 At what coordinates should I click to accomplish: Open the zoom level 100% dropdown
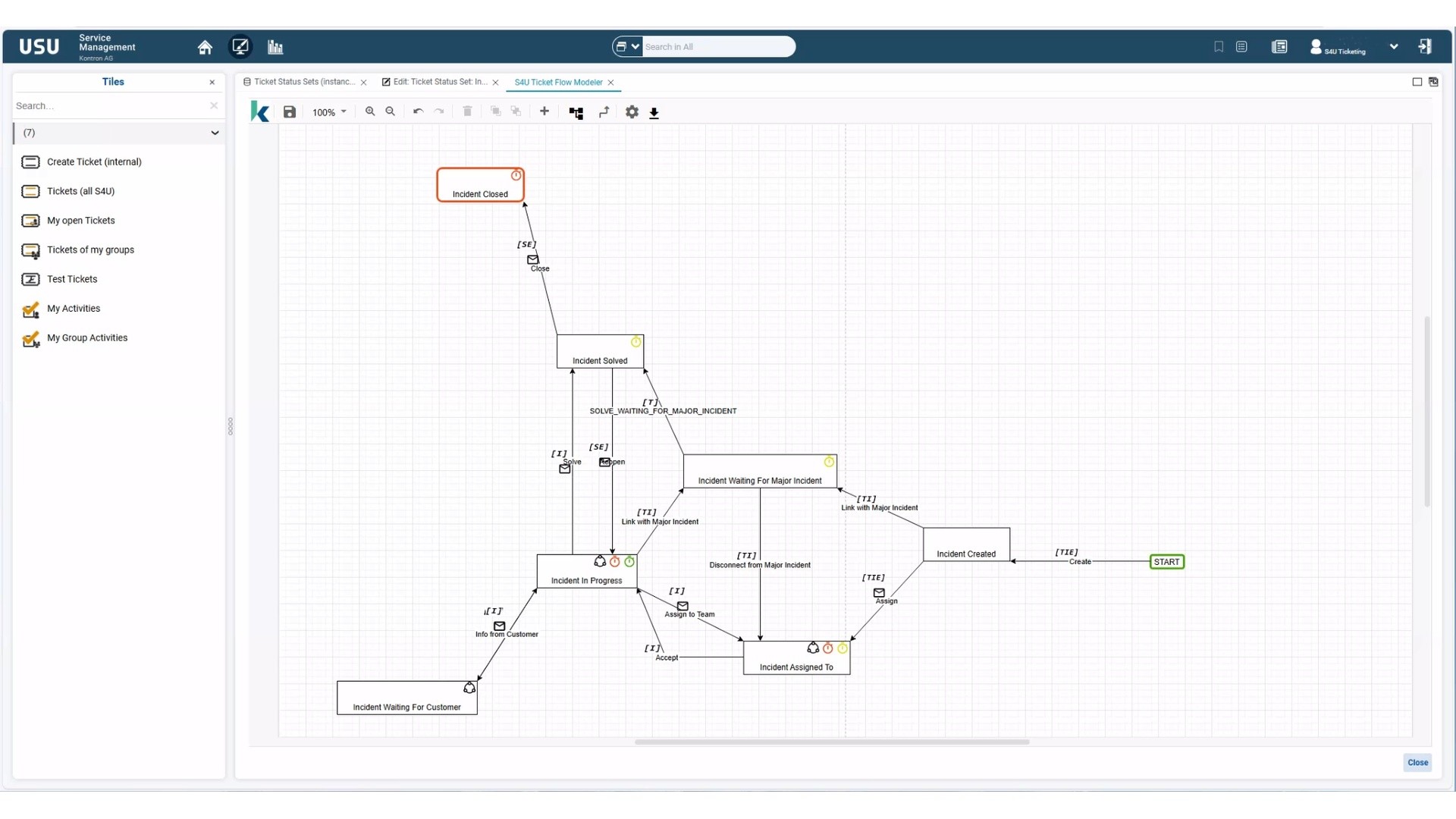pos(329,112)
